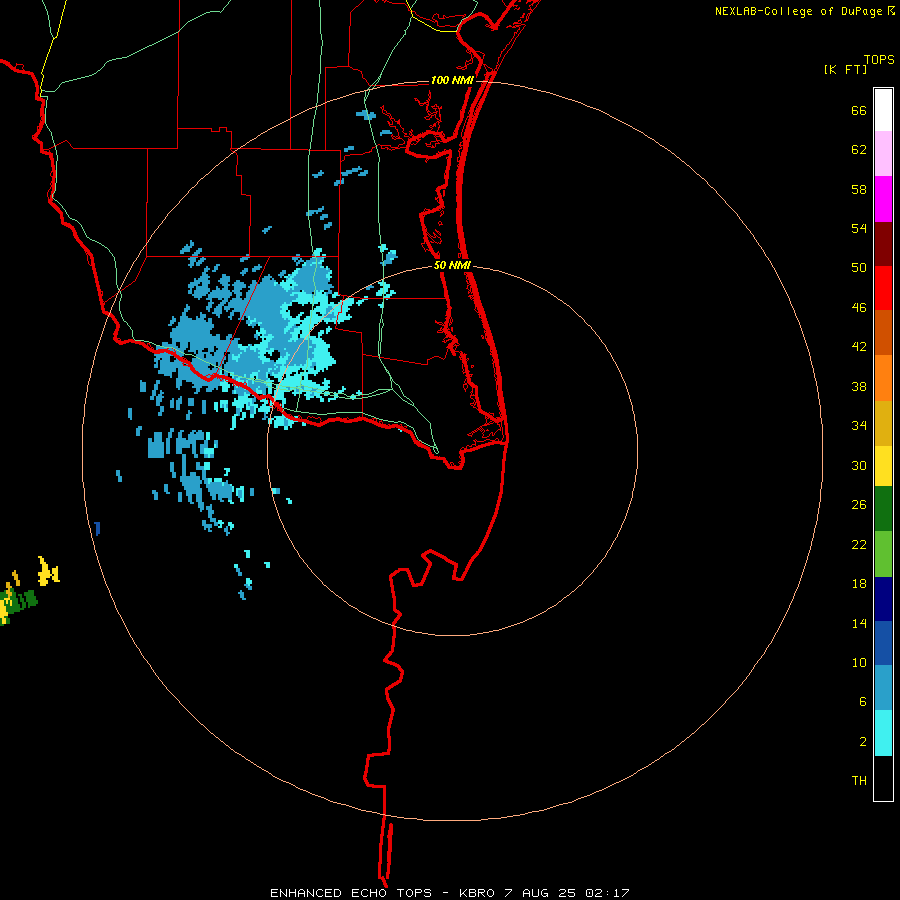
Task: Click the magenta 58 kft color band
Action: 883,199
